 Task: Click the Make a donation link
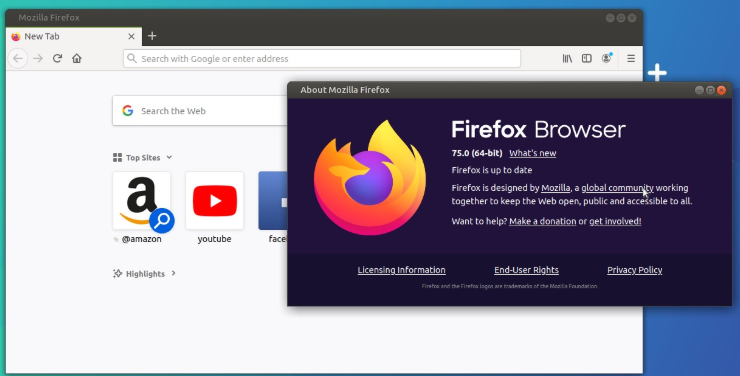543,221
